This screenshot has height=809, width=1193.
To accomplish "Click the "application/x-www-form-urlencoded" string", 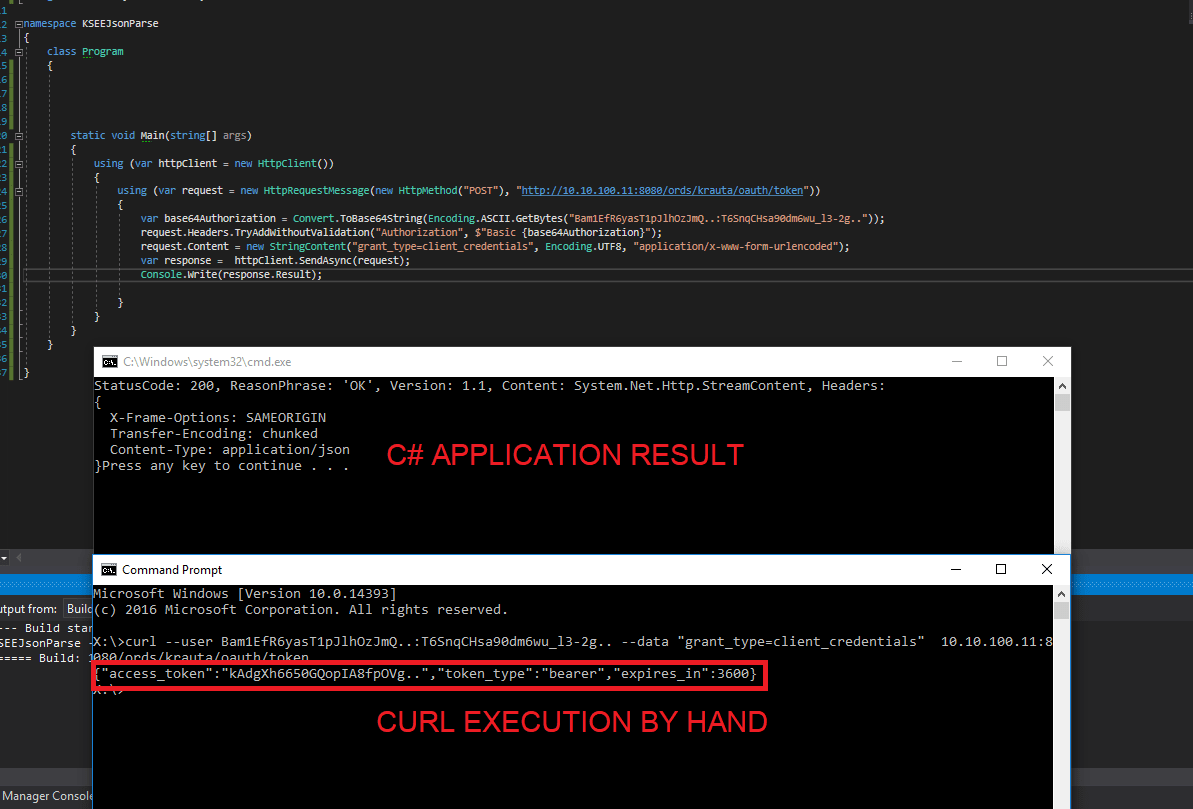I will click(x=736, y=247).
